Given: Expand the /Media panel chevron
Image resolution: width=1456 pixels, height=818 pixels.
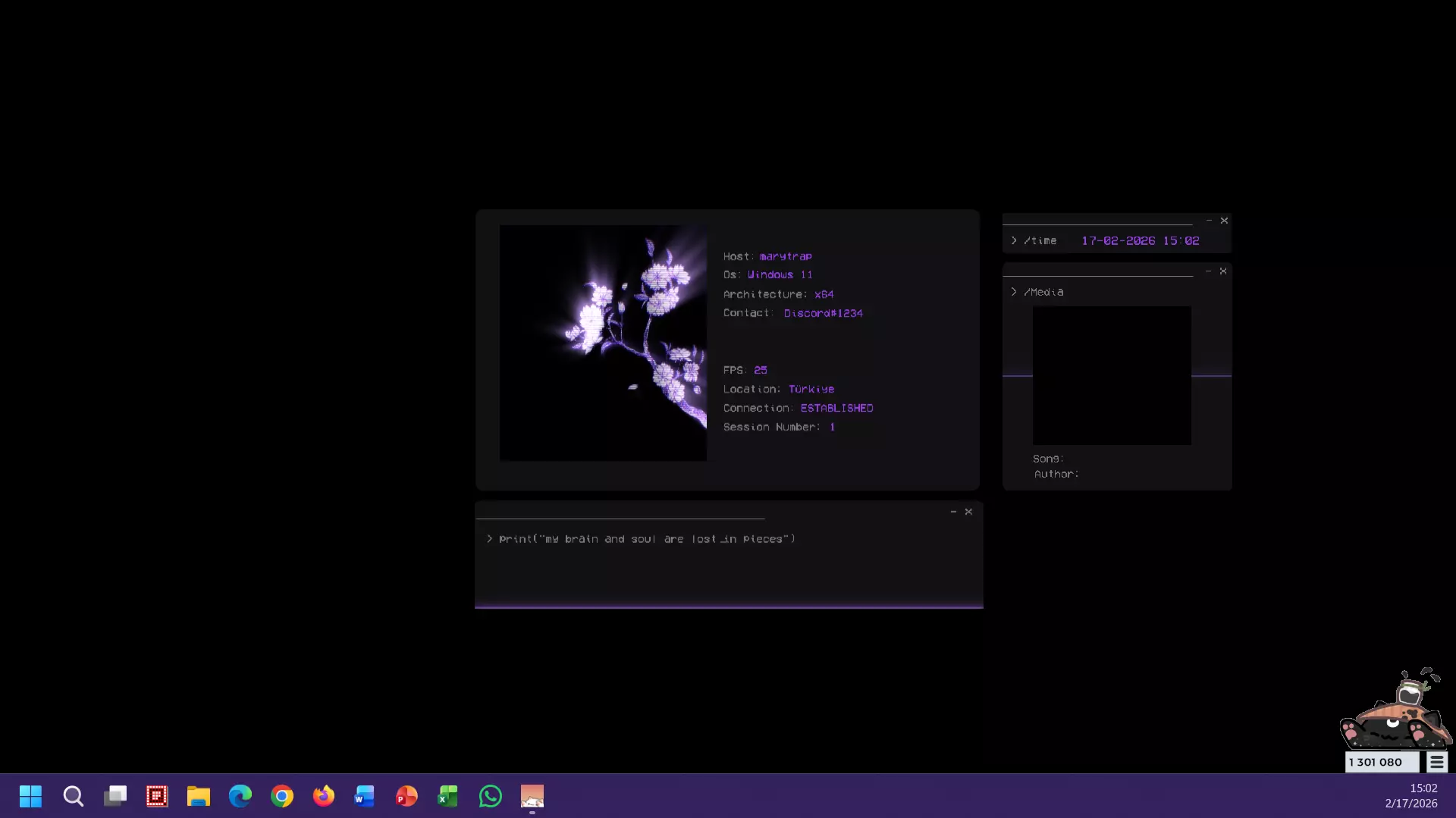Looking at the screenshot, I should tap(1014, 292).
